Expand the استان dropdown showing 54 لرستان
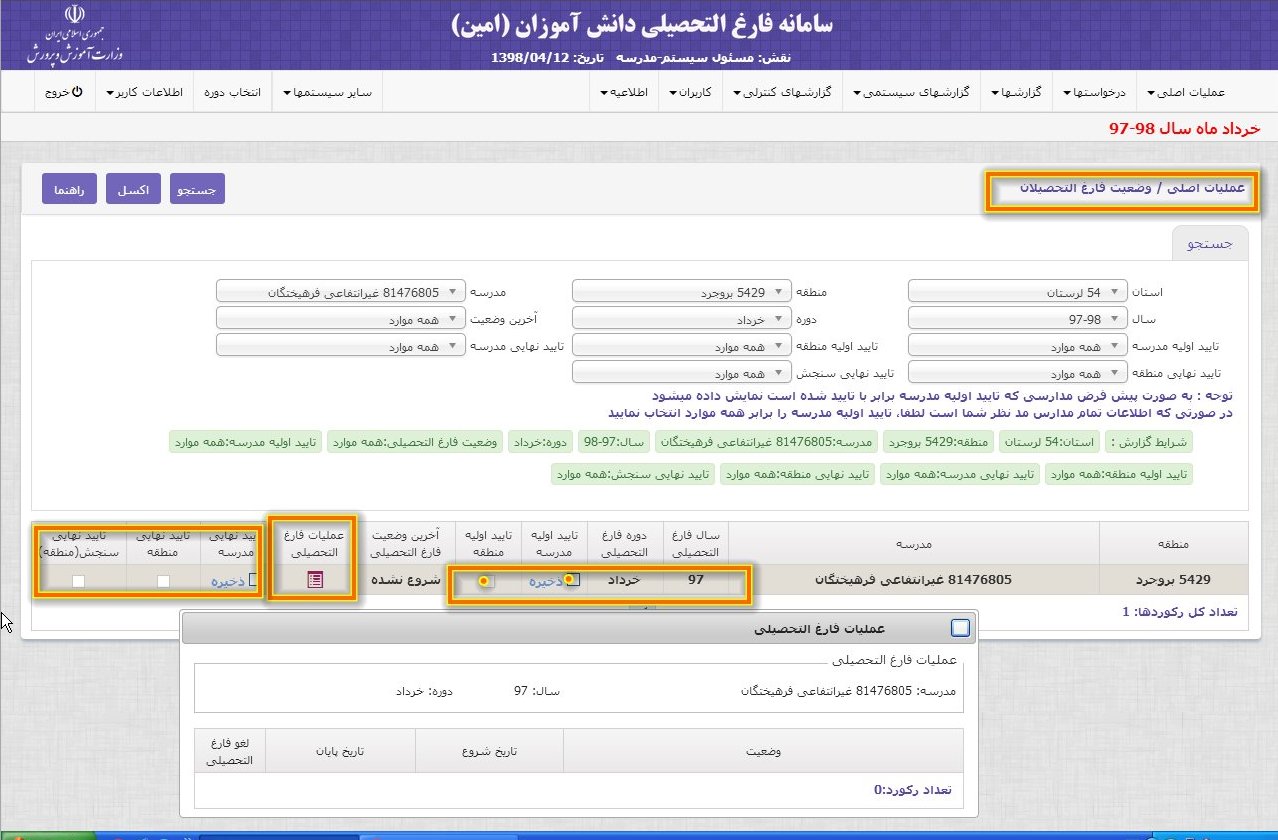1278x840 pixels. tap(1018, 292)
